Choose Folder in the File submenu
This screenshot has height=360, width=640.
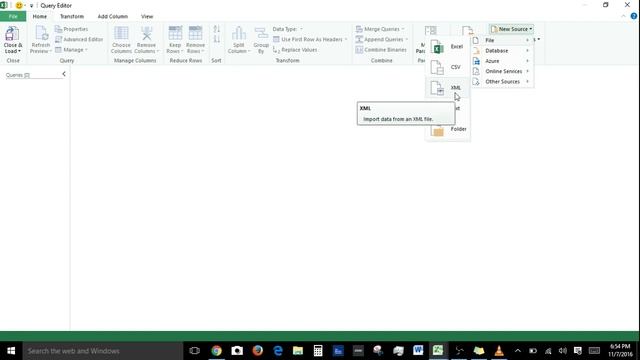449,129
